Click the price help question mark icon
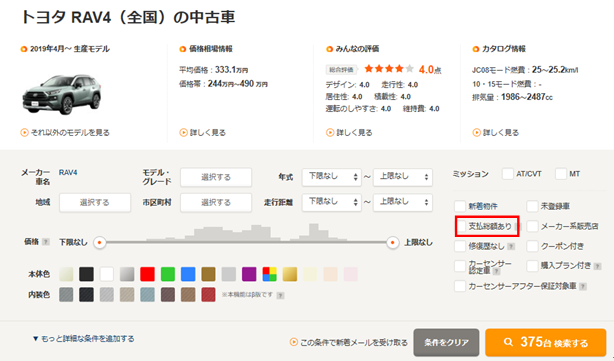 [46, 242]
